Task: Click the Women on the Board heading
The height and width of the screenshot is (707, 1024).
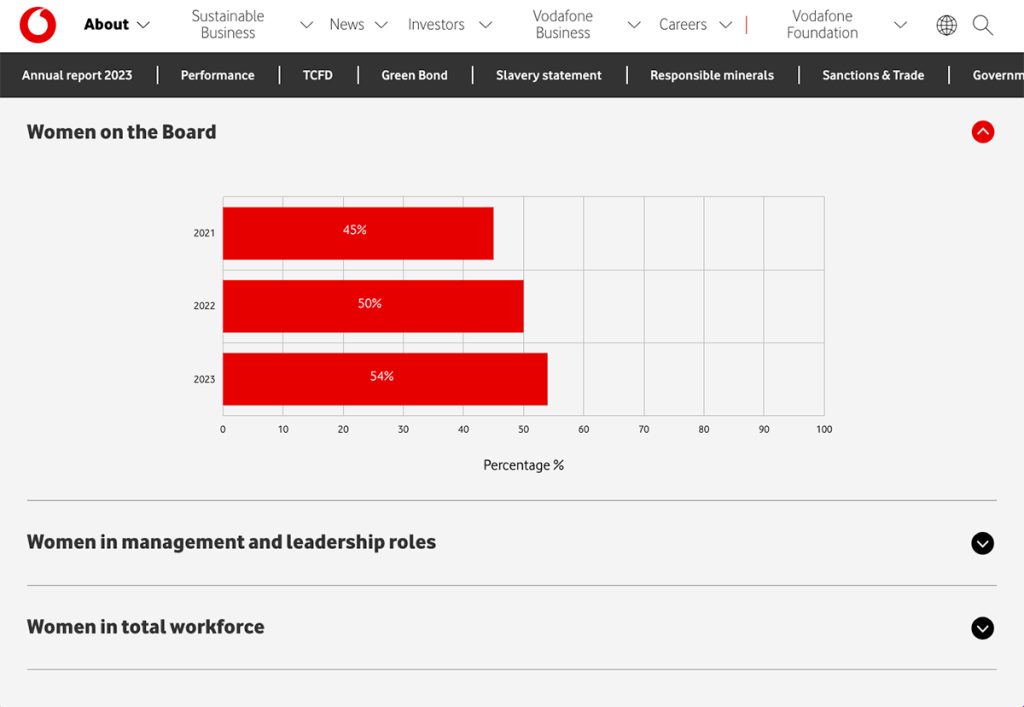Action: (121, 132)
